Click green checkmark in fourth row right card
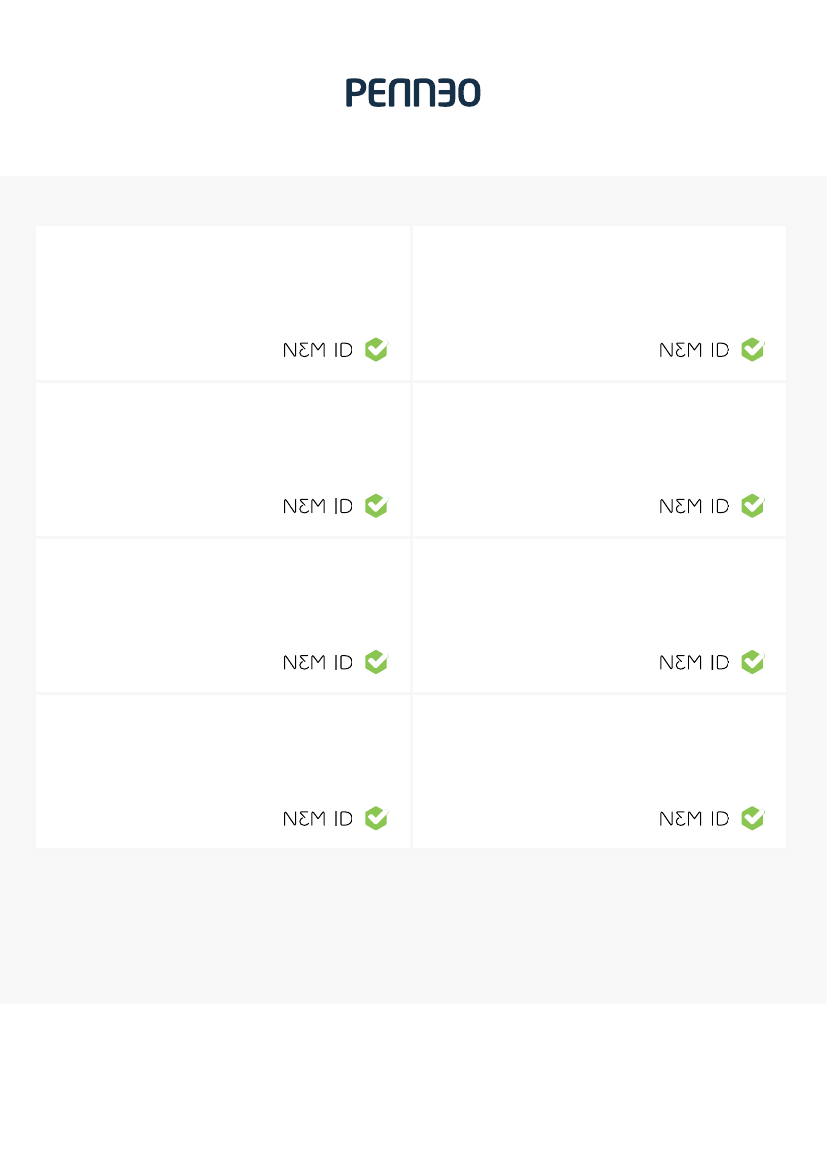This screenshot has width=827, height=1169. pos(753,818)
